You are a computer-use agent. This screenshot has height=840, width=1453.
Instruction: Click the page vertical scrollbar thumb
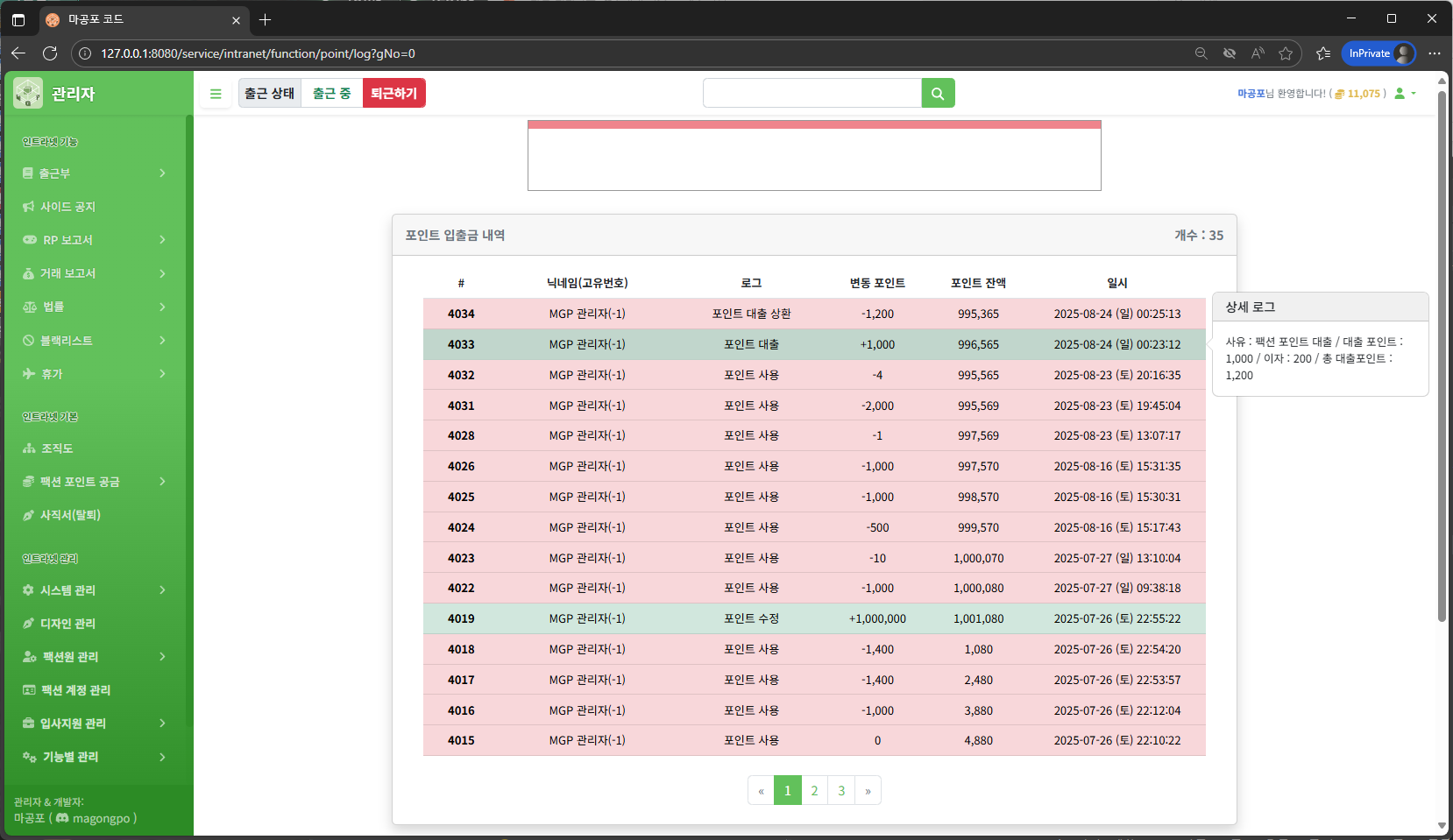tap(1442, 356)
